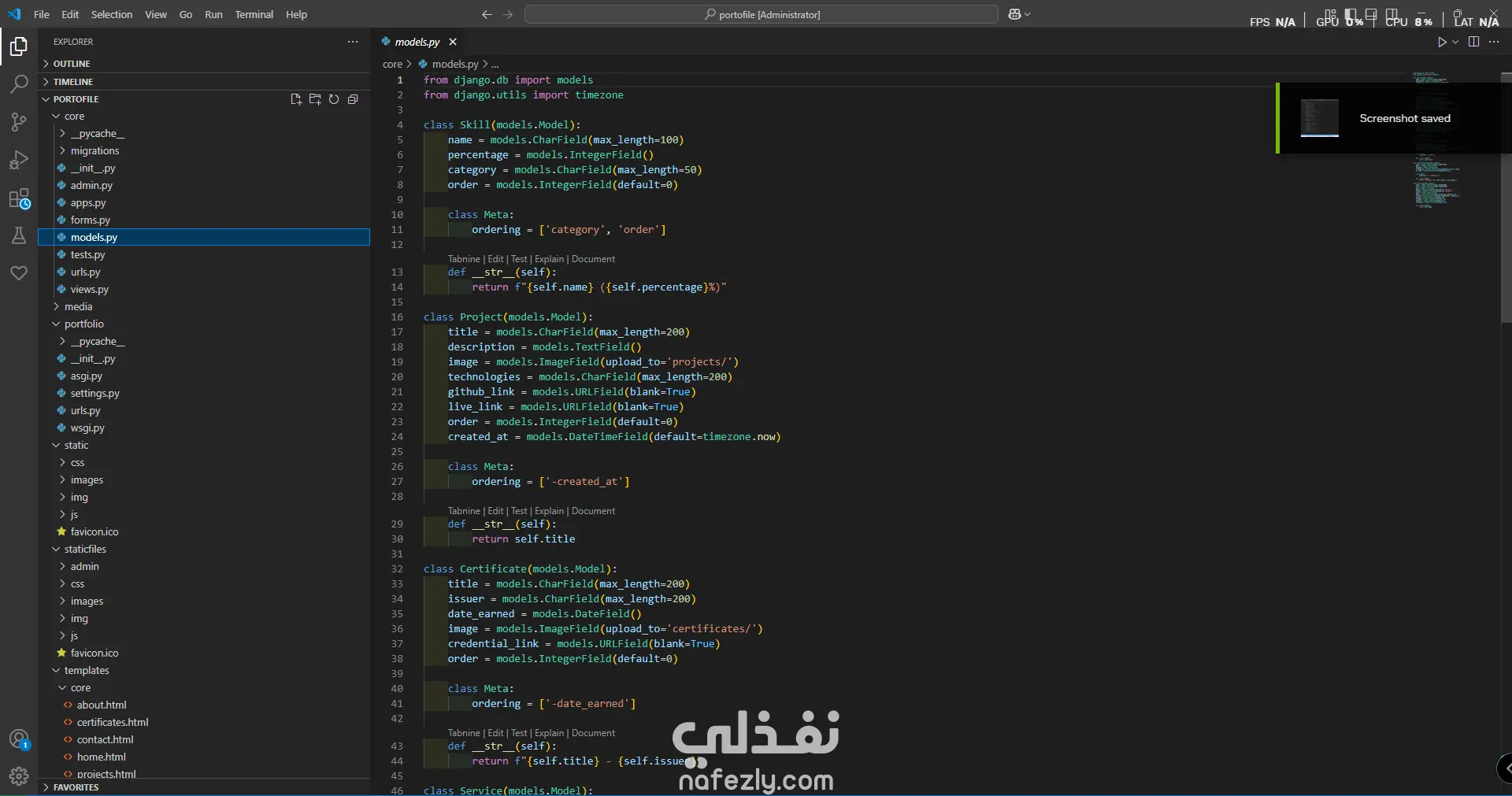Open the Explorer view in activity bar
The height and width of the screenshot is (796, 1512).
click(x=19, y=47)
